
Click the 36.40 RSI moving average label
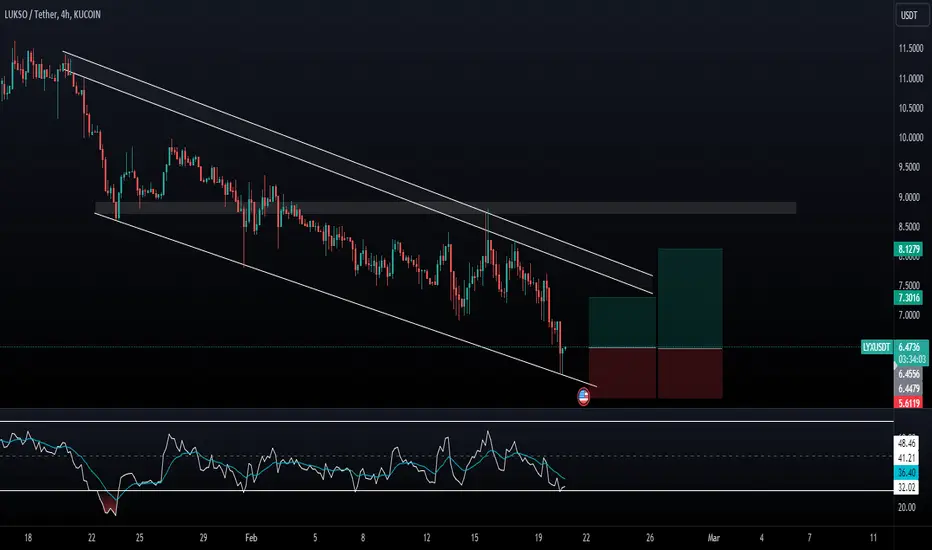[906, 473]
